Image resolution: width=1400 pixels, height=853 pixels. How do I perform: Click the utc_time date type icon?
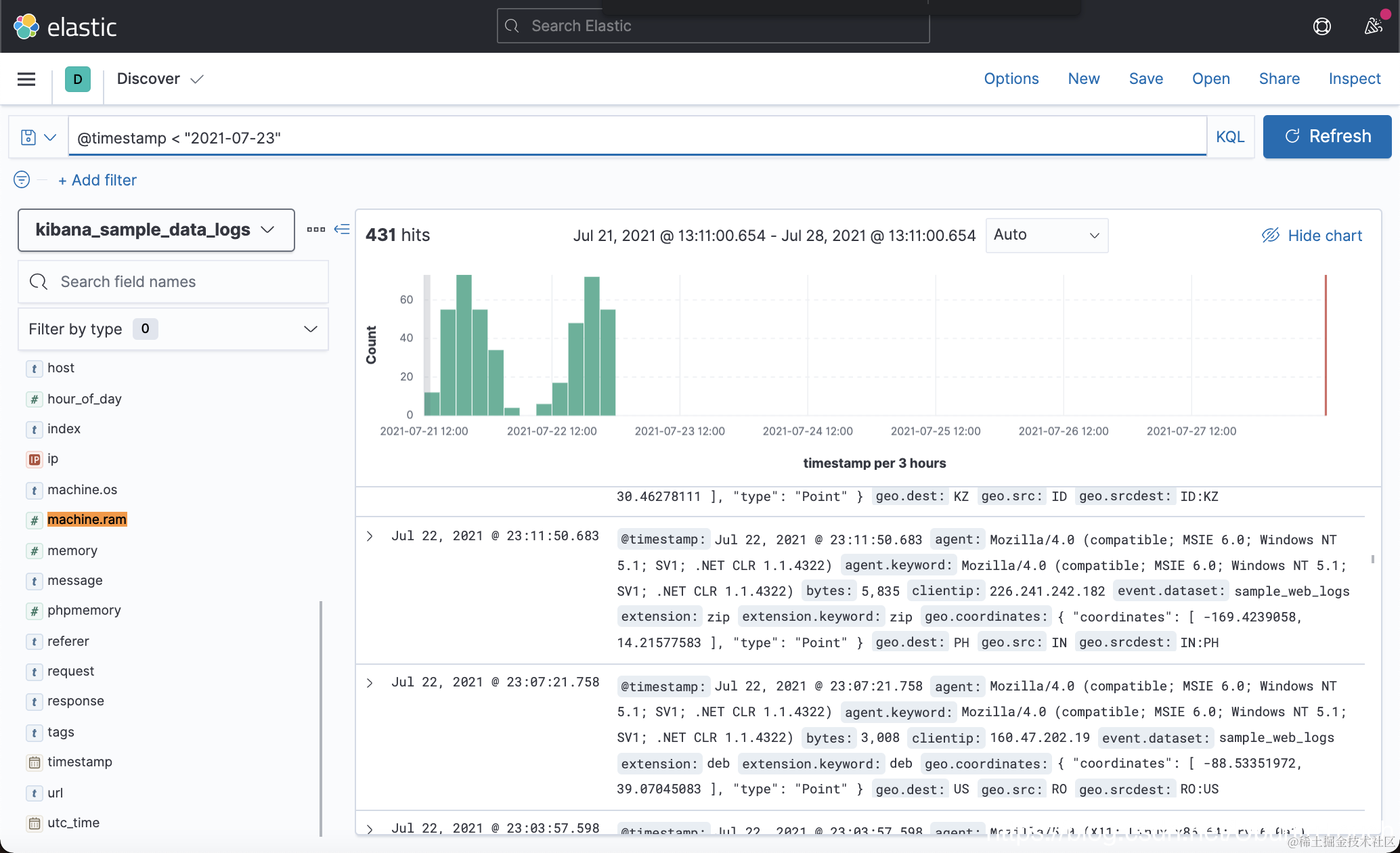pos(34,823)
